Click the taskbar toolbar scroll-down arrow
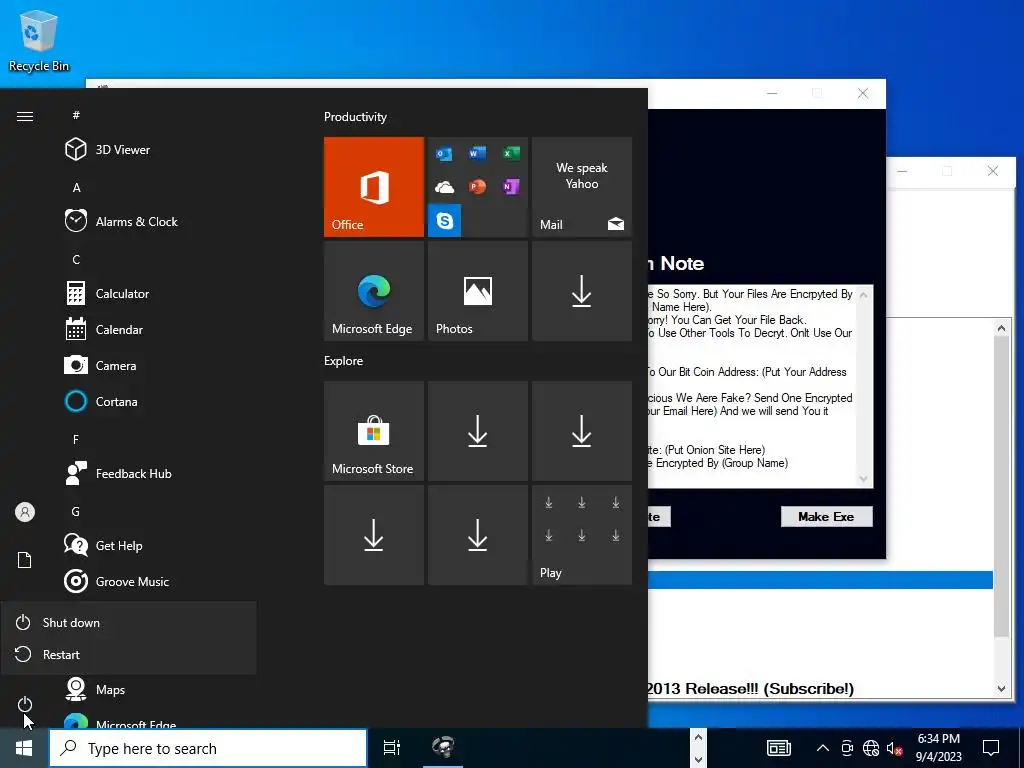 click(x=698, y=759)
